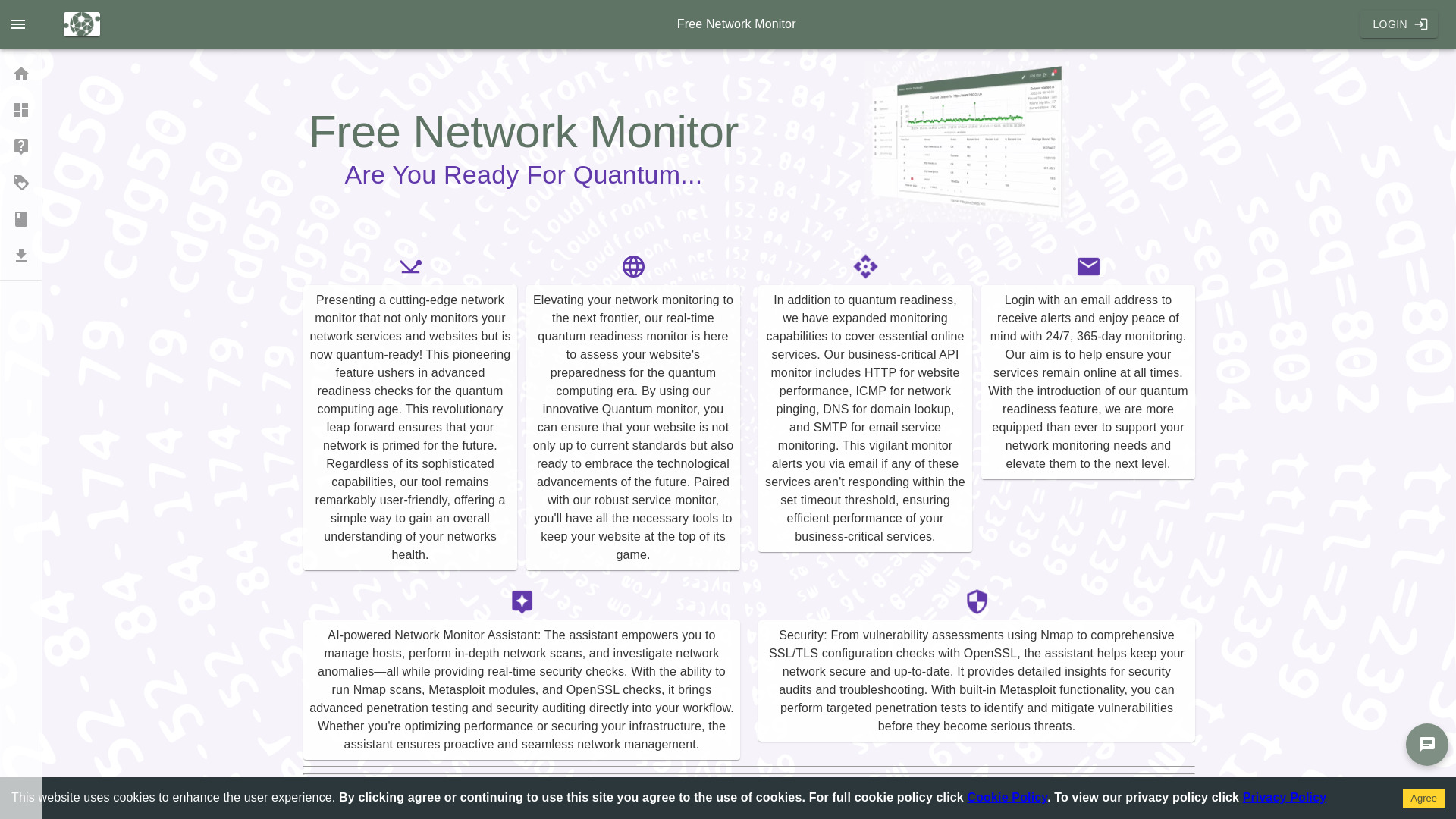Expand the quantum readiness monitor section
Screen dimensions: 1456x819
pos(632,266)
